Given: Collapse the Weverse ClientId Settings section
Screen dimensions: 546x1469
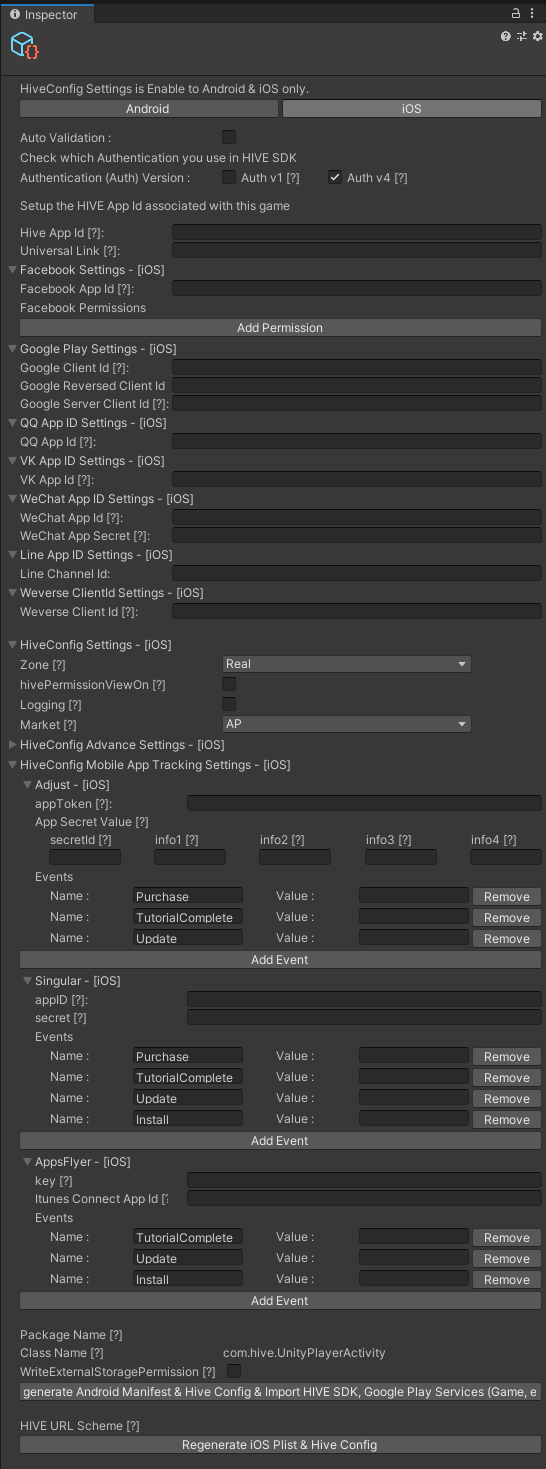Looking at the screenshot, I should [13, 593].
